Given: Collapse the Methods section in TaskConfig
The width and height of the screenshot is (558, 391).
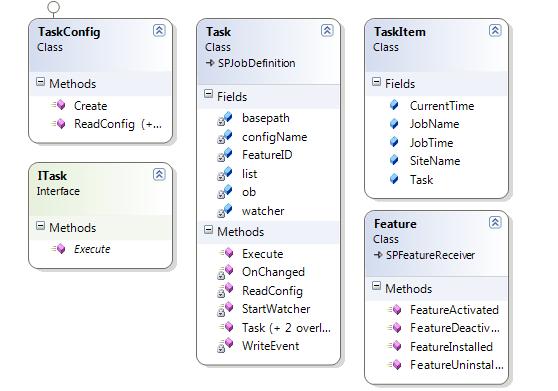Looking at the screenshot, I should pyautogui.click(x=41, y=82).
